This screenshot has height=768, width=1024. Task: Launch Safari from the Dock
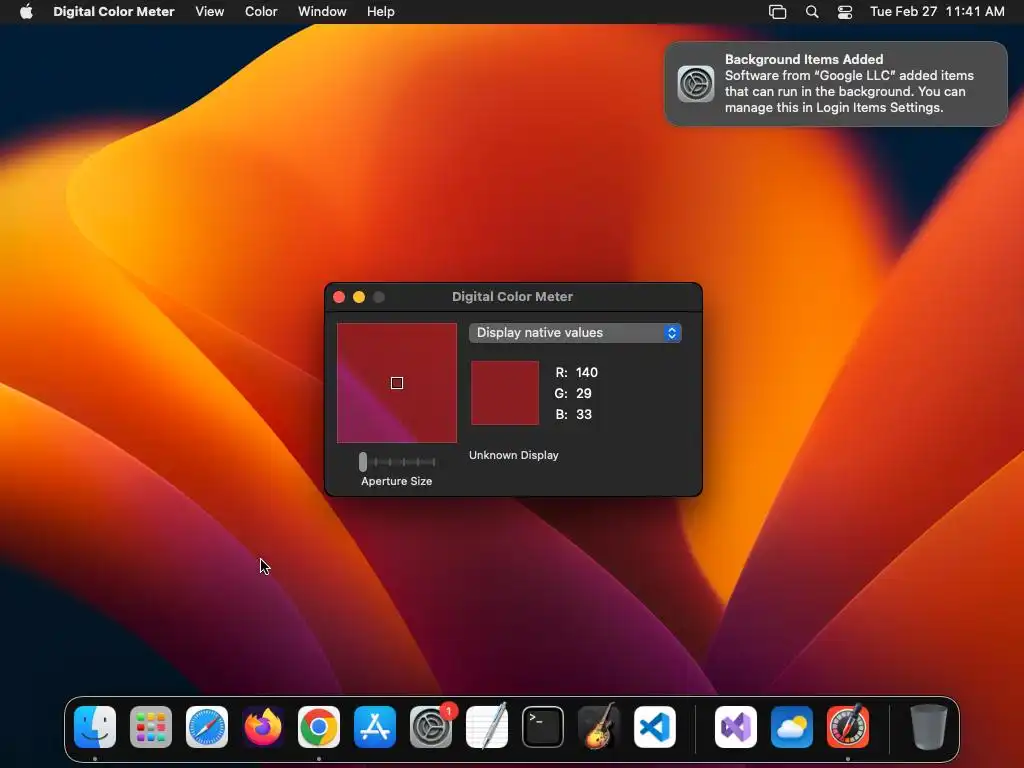pyautogui.click(x=207, y=727)
